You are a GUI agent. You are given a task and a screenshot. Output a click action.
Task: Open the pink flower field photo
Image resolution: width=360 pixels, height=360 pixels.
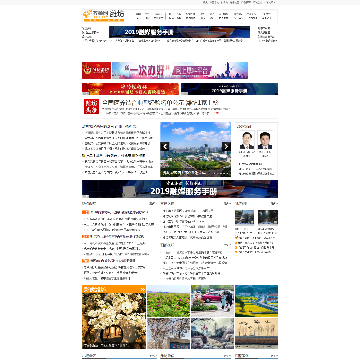pyautogui.click(x=169, y=301)
